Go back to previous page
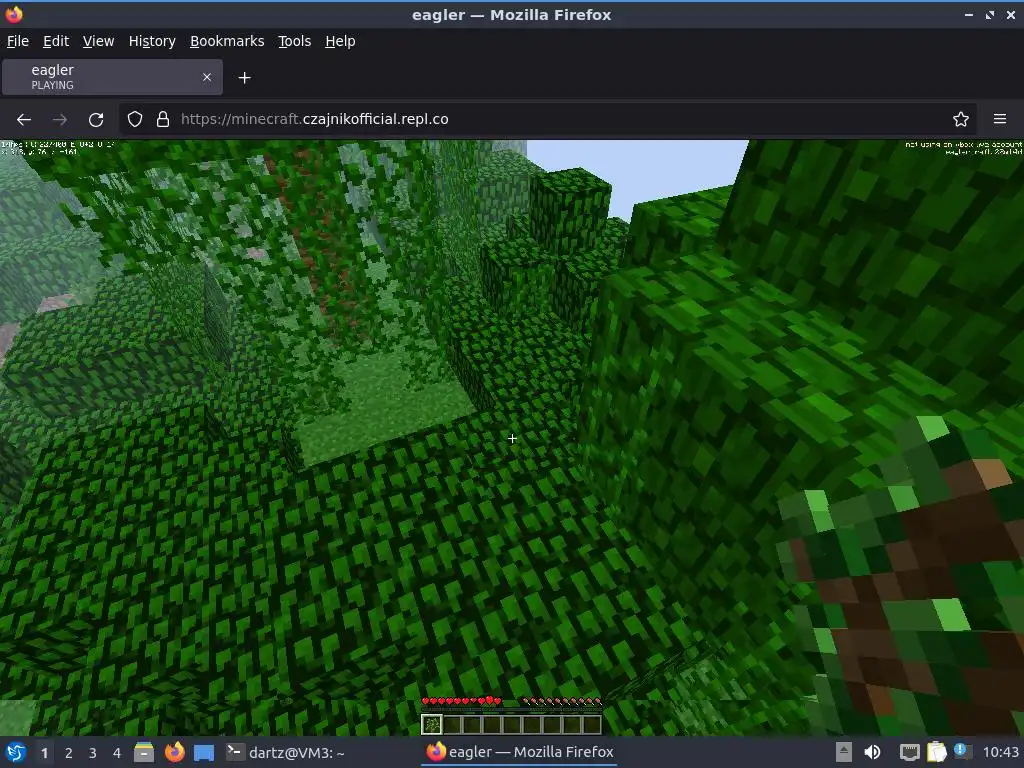This screenshot has width=1024, height=768. tap(24, 120)
